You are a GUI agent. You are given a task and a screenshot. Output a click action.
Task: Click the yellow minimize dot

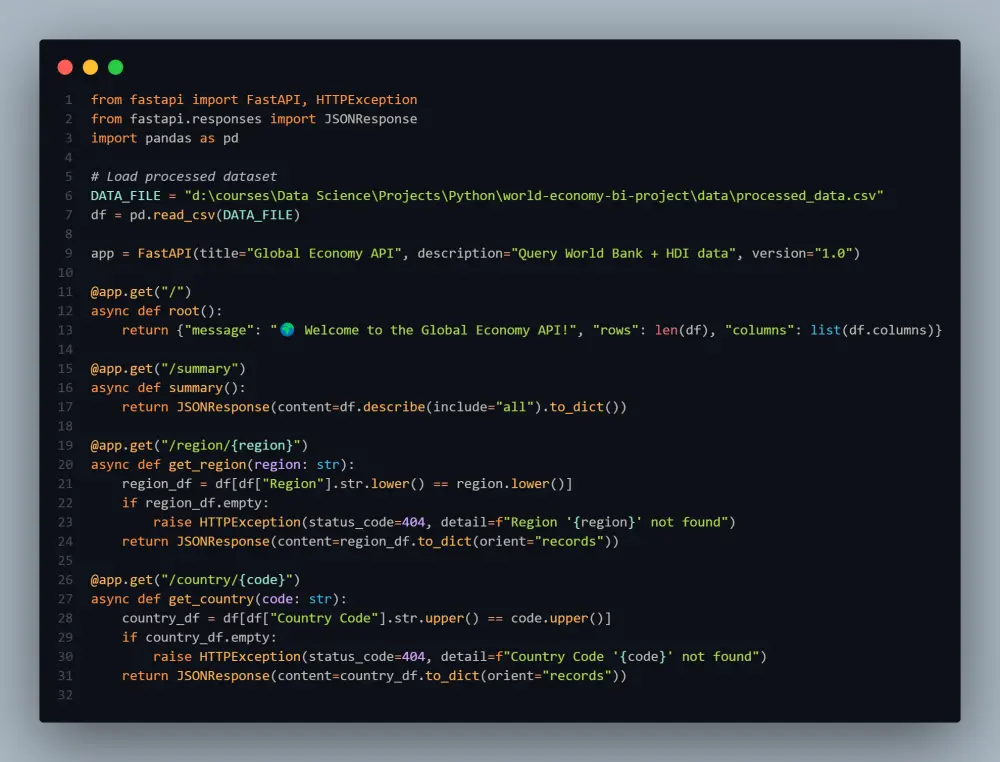pyautogui.click(x=91, y=67)
